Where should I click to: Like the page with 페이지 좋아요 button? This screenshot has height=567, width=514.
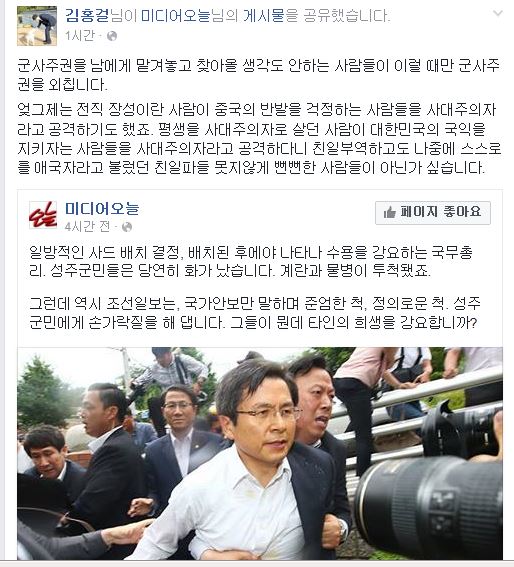click(433, 213)
